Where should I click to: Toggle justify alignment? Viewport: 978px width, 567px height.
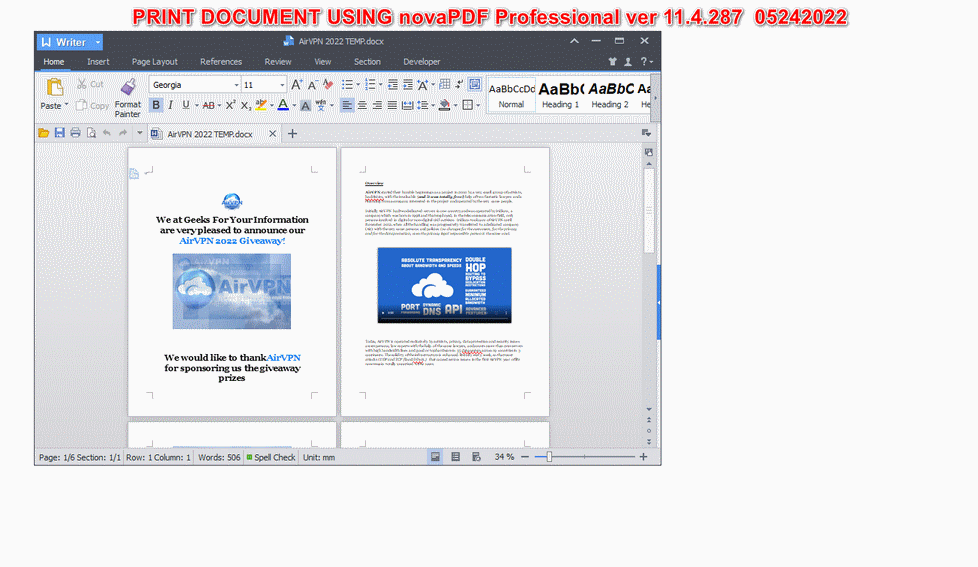tap(392, 105)
